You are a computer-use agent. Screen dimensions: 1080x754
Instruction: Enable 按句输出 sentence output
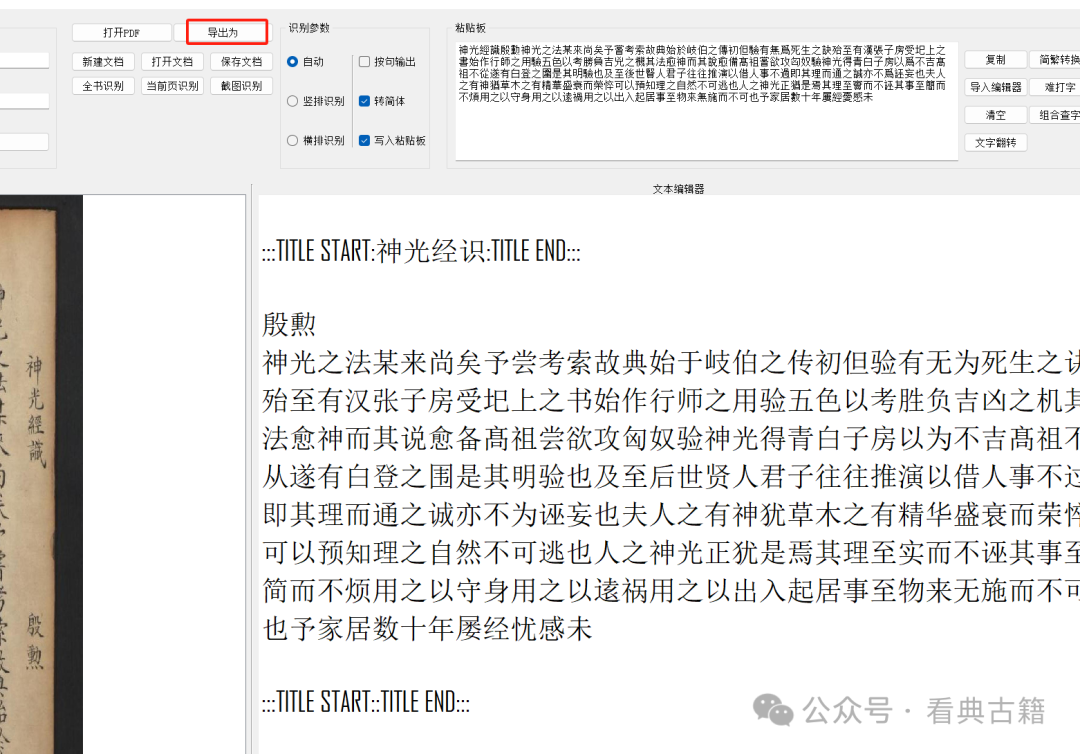[366, 61]
